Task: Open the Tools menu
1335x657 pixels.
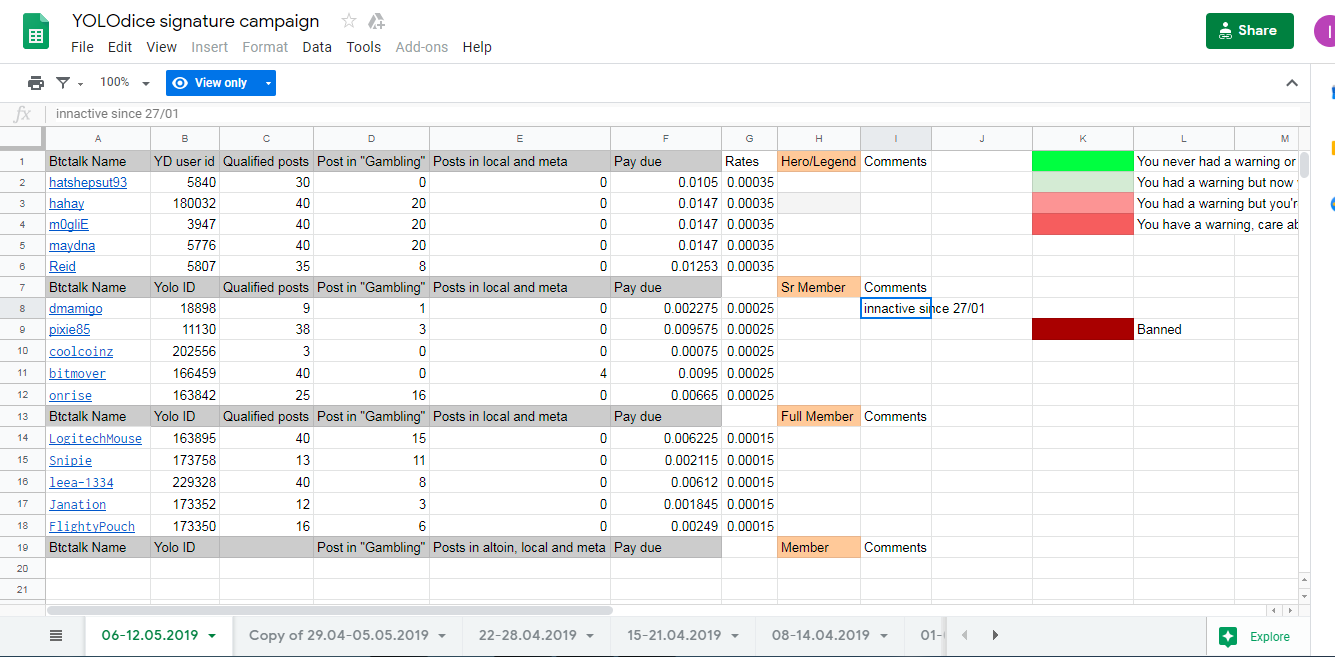Action: (364, 47)
